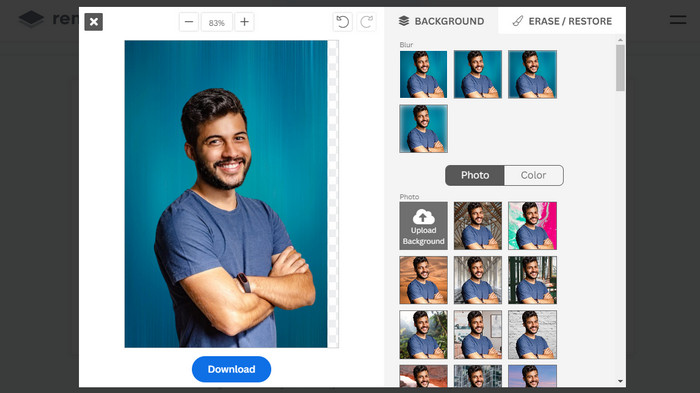Choose the mountain landscape background thumbnail
Viewport: 700px width, 393px height.
423,334
